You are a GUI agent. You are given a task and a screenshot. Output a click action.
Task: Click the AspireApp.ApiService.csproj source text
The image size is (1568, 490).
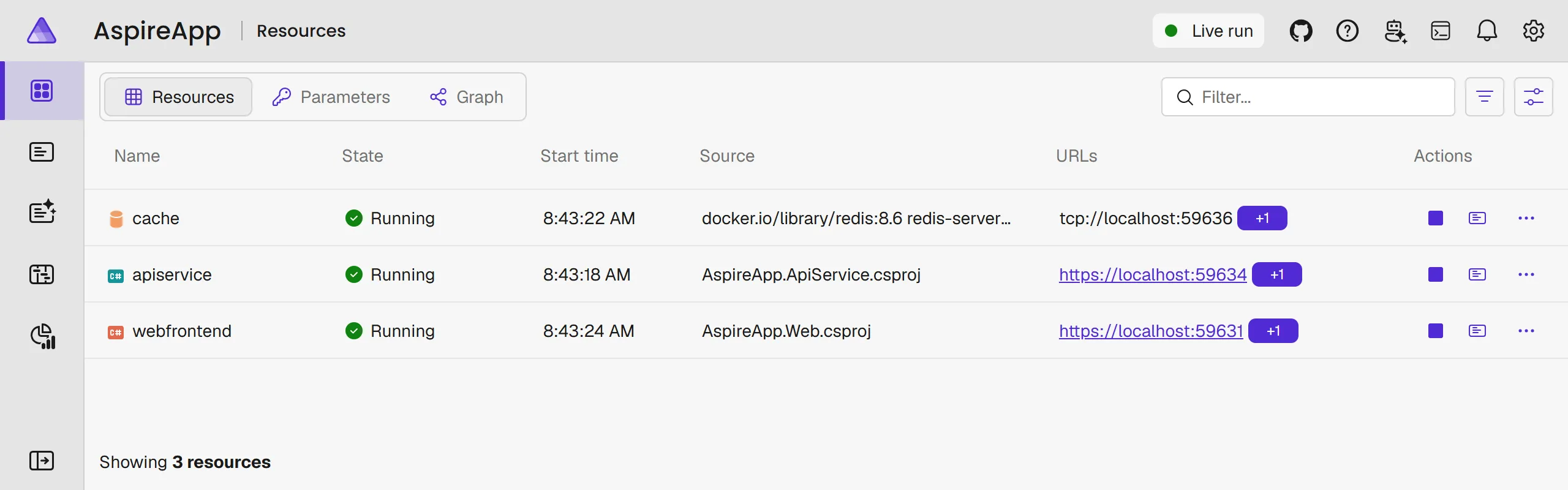[x=812, y=274]
